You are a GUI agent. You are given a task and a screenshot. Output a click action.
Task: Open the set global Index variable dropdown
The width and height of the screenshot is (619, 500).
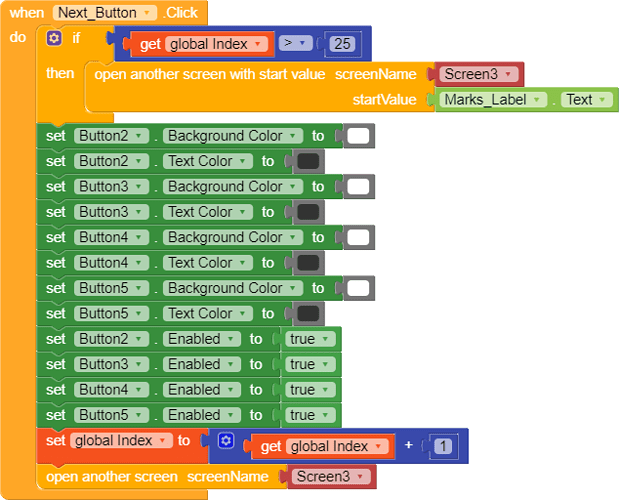coord(121,440)
